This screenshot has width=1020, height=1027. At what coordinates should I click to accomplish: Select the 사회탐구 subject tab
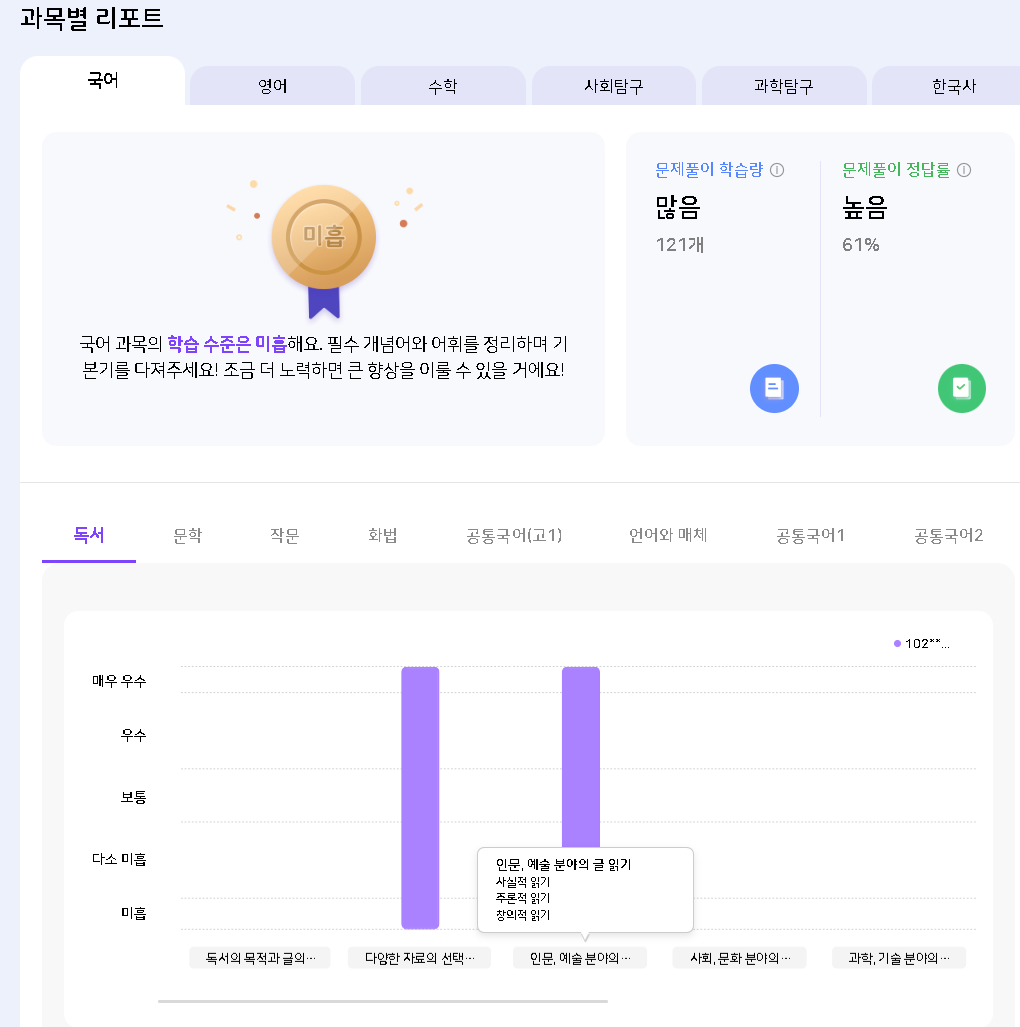(613, 86)
